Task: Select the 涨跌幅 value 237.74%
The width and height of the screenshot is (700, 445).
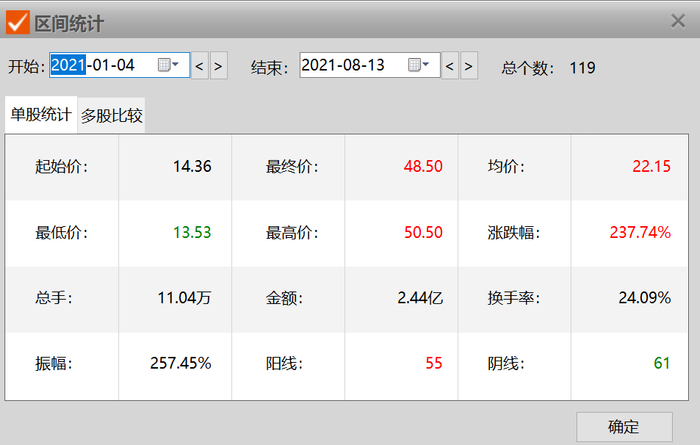Action: coord(640,233)
